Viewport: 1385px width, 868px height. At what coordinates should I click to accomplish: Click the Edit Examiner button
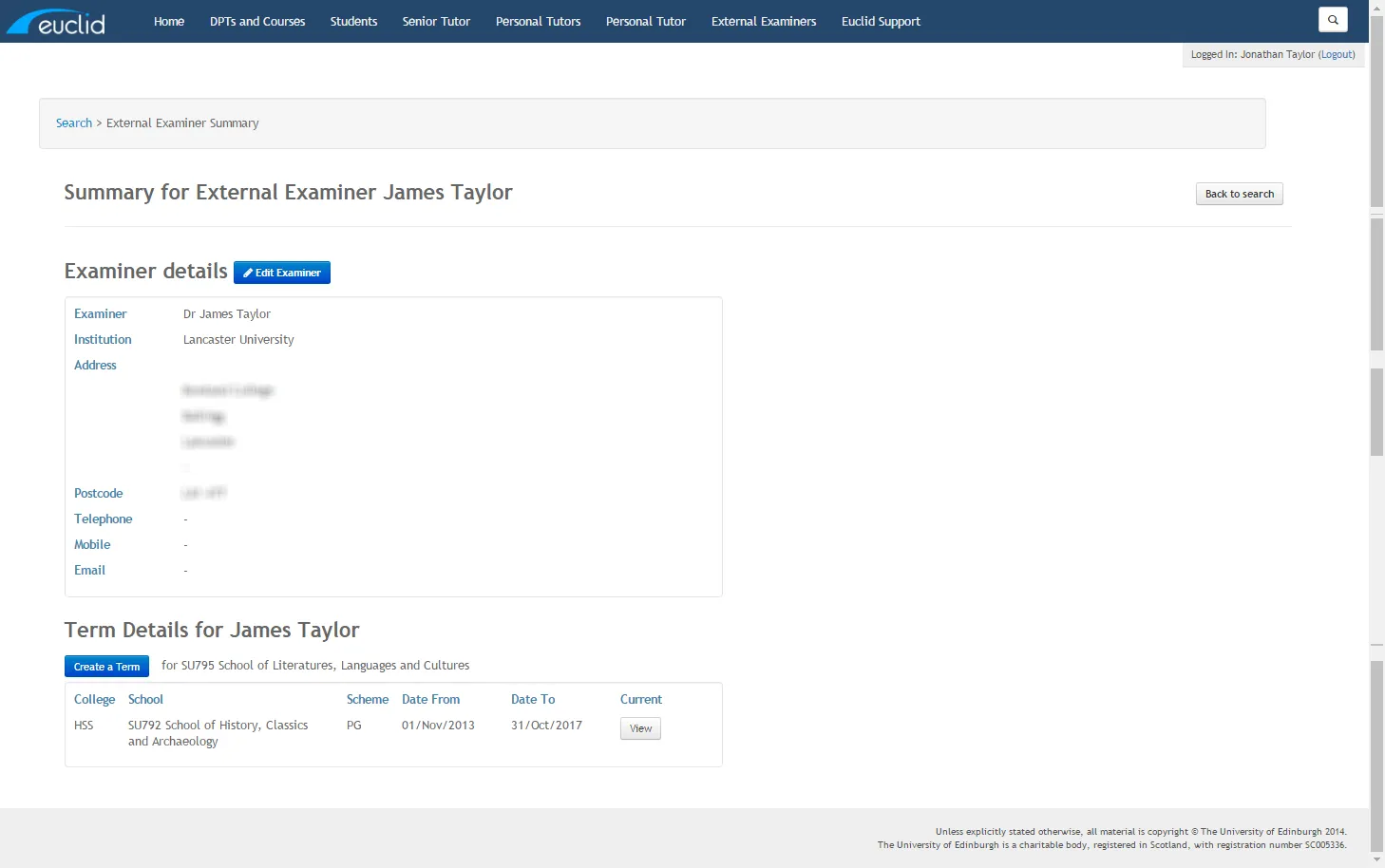(282, 273)
